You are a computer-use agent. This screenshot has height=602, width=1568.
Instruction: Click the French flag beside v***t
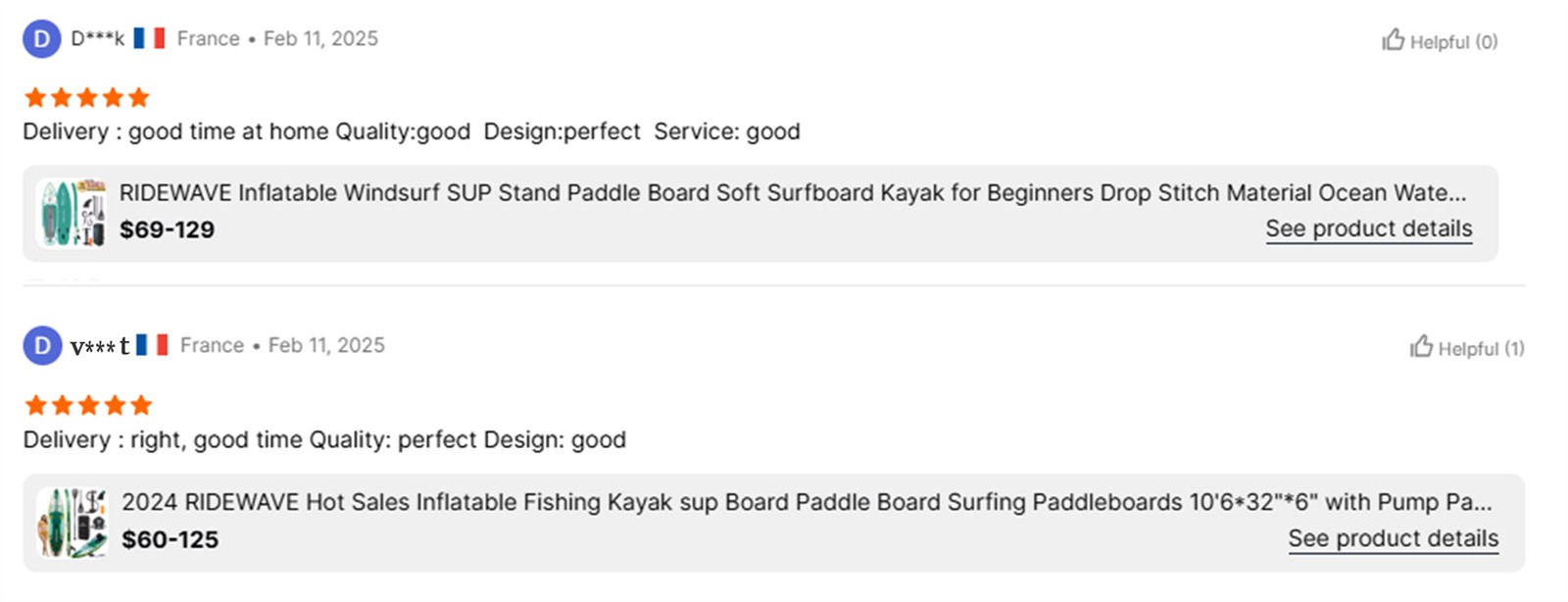click(x=152, y=345)
